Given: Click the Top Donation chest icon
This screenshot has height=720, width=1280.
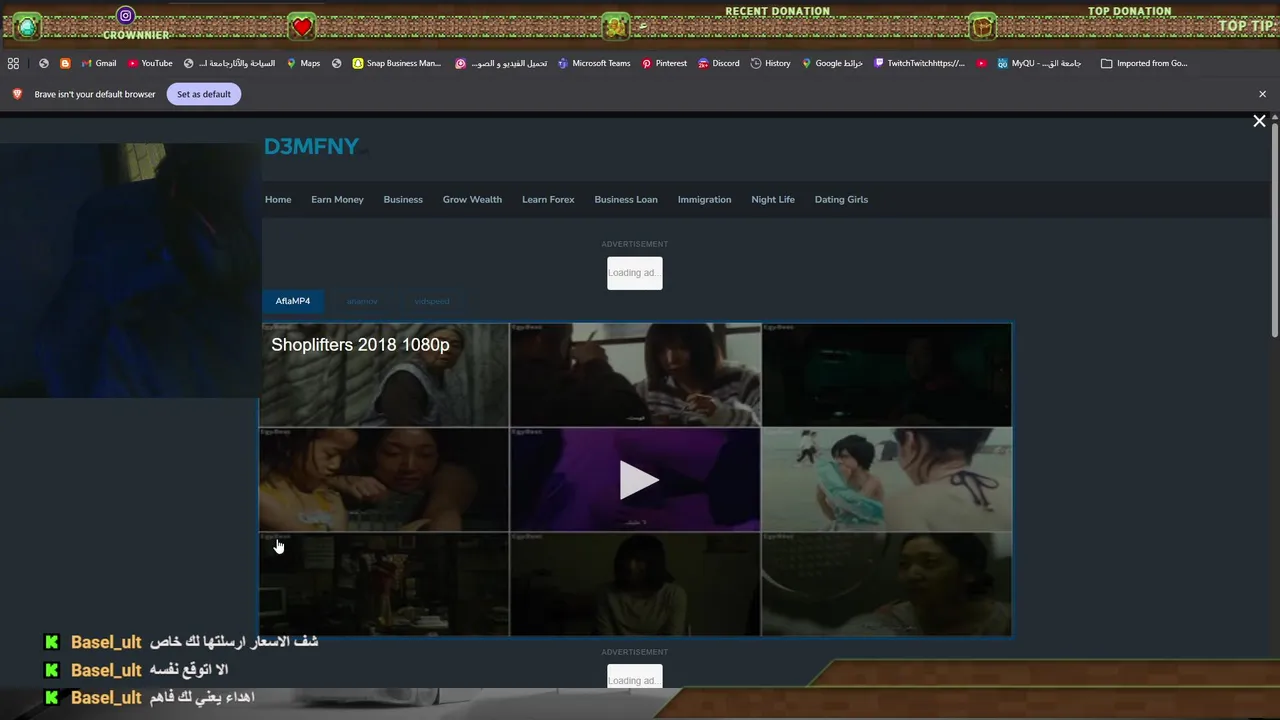Looking at the screenshot, I should click(983, 27).
